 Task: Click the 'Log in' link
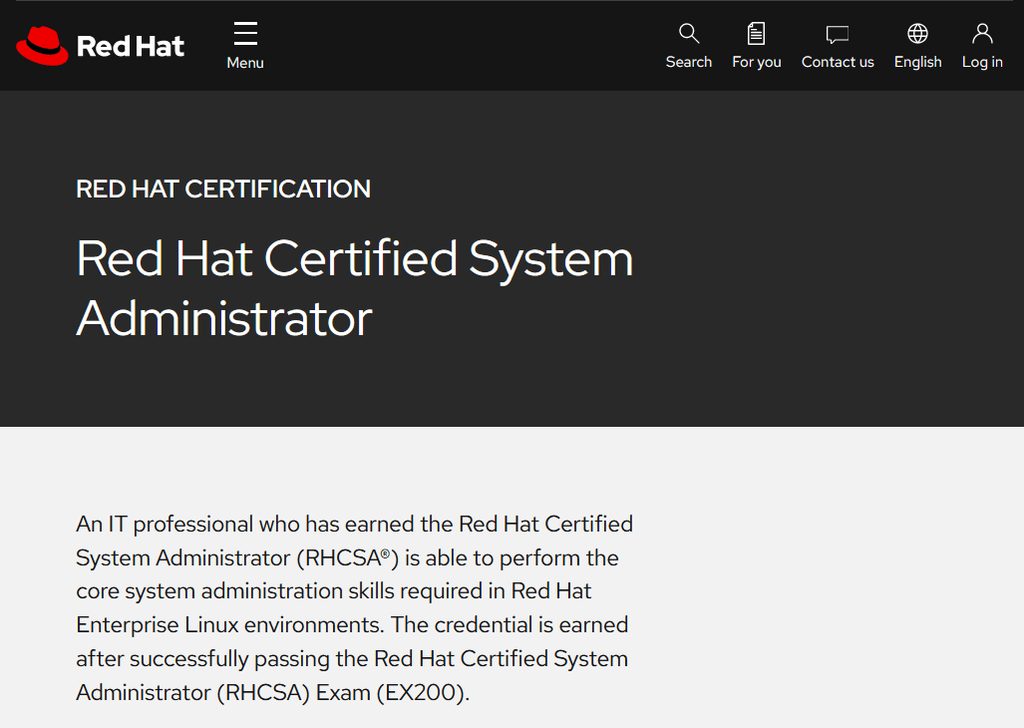981,61
